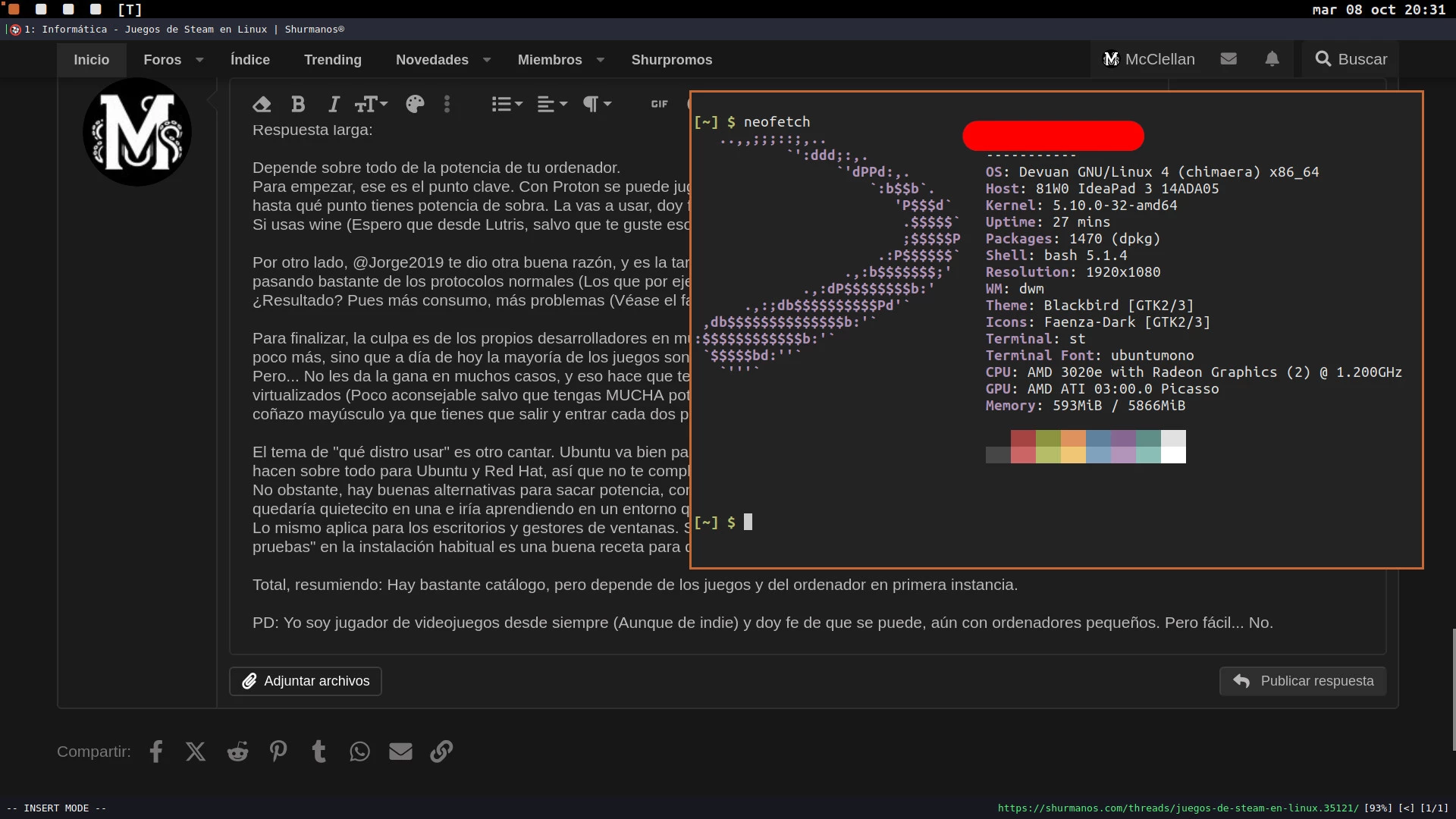Toggle bold text formatting
The image size is (1456, 819).
298,104
